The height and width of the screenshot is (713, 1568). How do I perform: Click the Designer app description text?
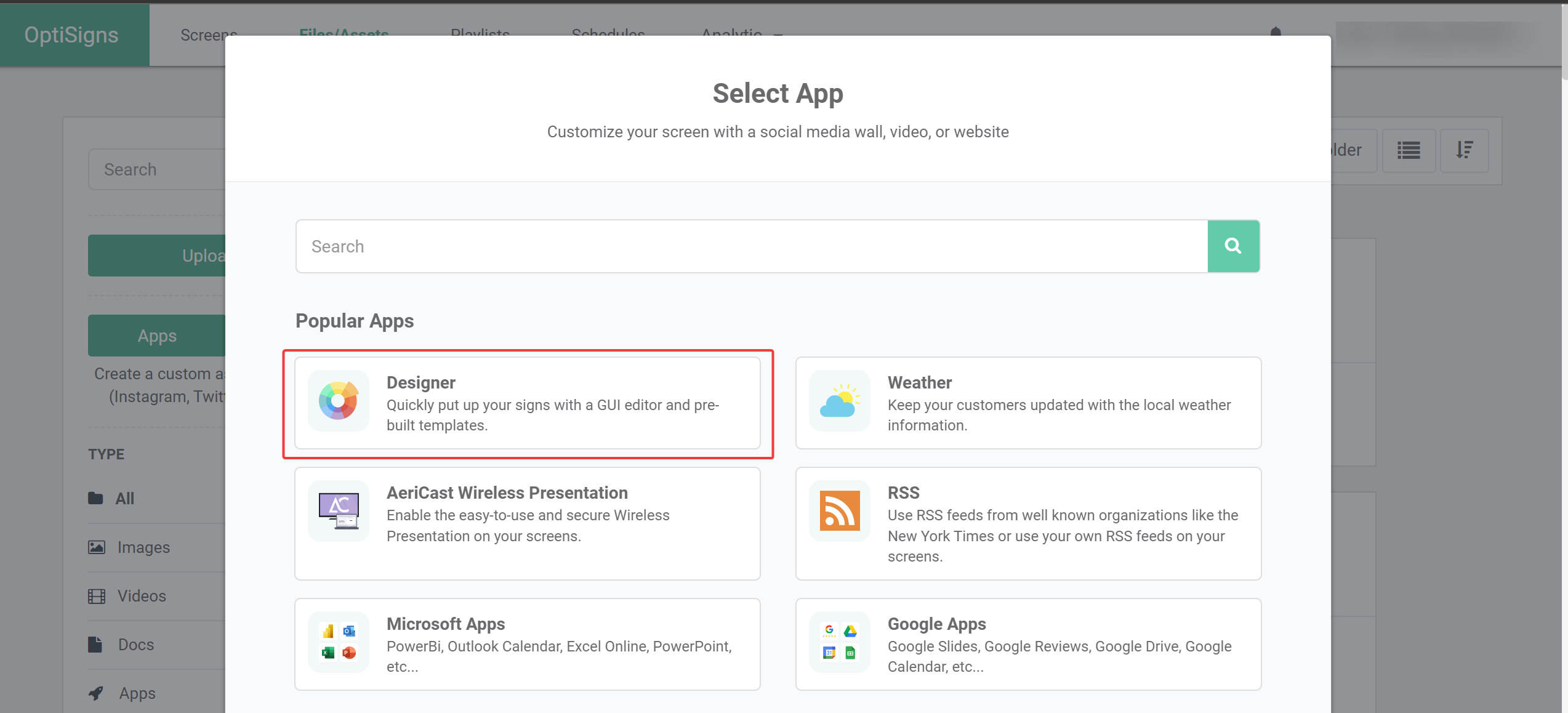[552, 415]
